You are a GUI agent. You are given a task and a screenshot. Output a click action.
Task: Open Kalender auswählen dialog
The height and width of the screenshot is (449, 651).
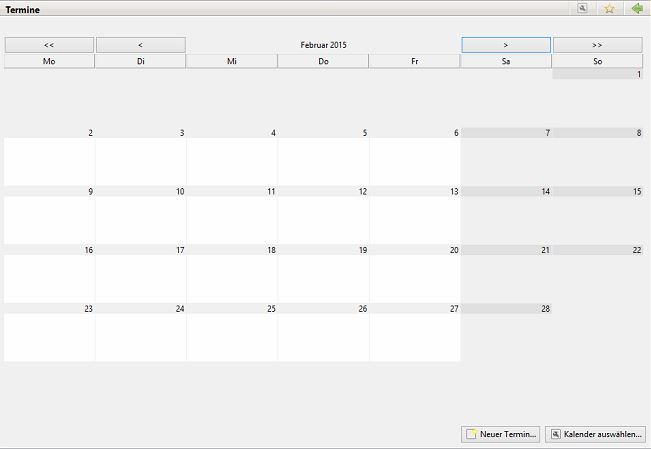click(596, 434)
